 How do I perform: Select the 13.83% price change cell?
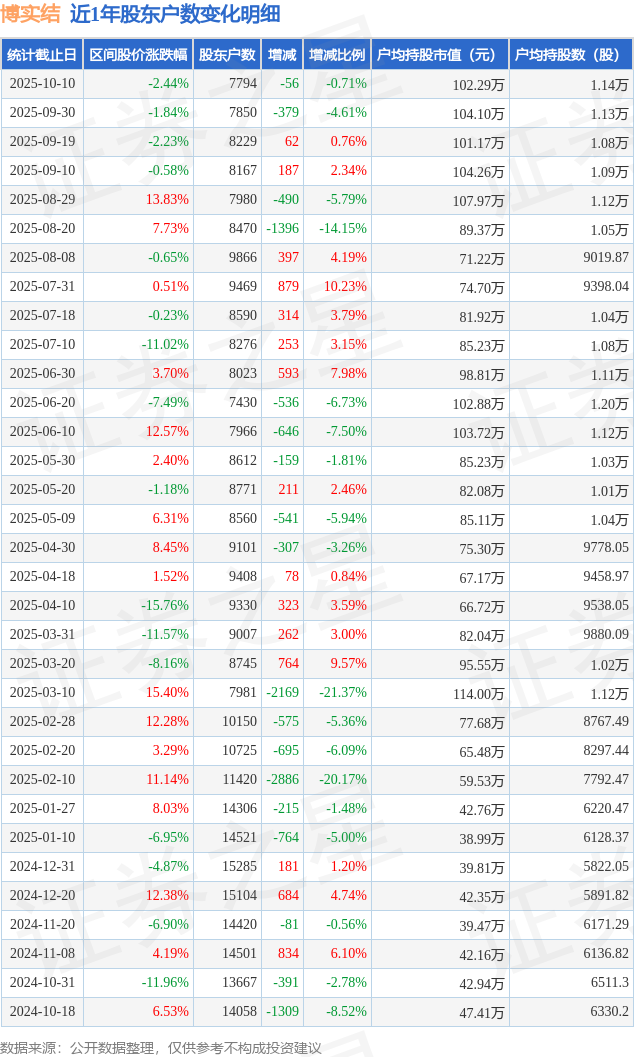tap(167, 200)
